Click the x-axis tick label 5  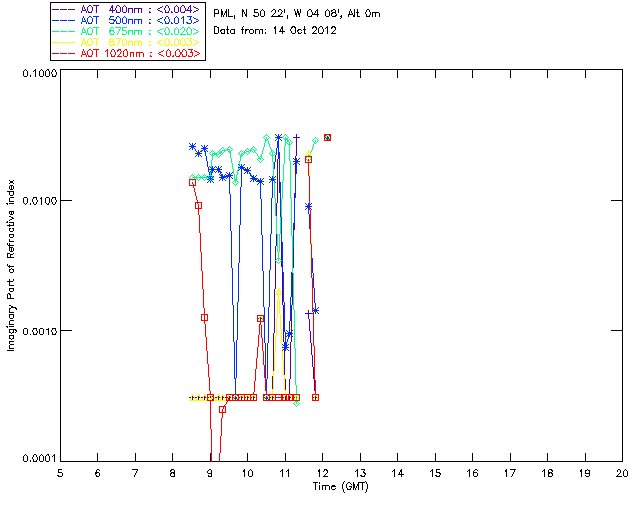click(60, 473)
